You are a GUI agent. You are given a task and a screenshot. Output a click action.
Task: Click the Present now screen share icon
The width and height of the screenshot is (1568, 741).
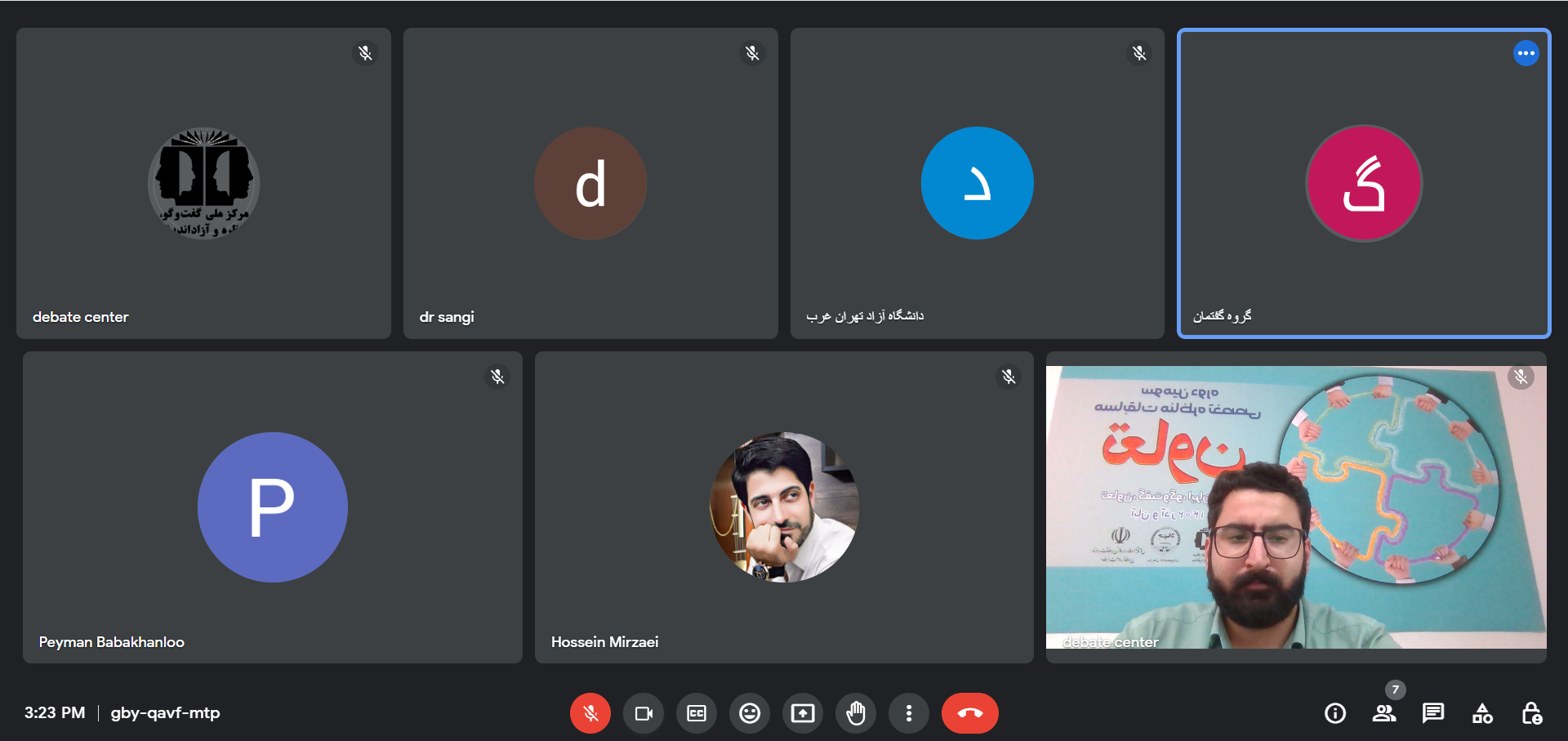click(802, 713)
